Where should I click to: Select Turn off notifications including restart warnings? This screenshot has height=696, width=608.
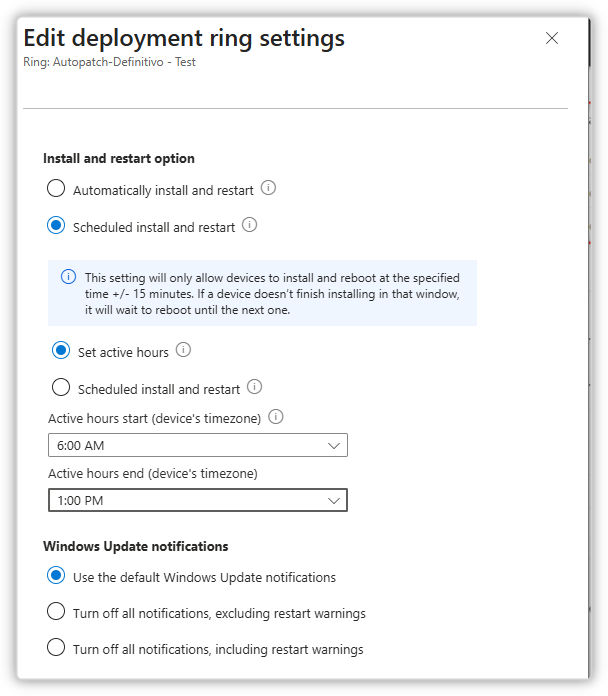click(57, 648)
